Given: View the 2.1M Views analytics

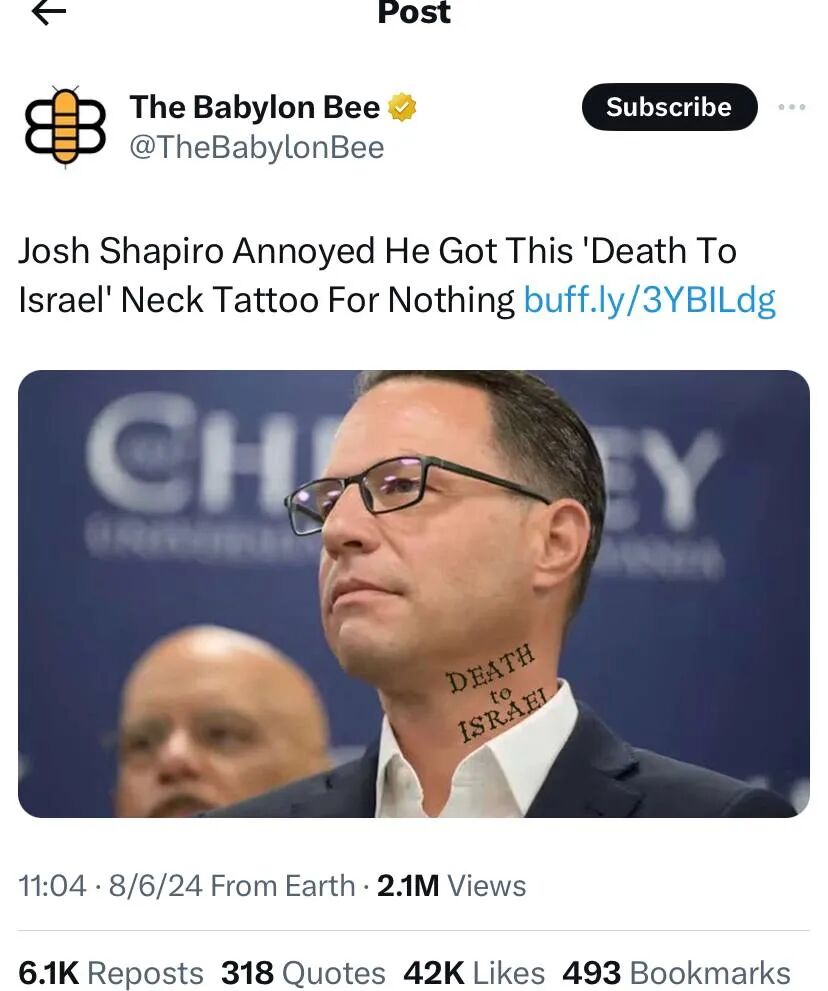Looking at the screenshot, I should tap(451, 885).
